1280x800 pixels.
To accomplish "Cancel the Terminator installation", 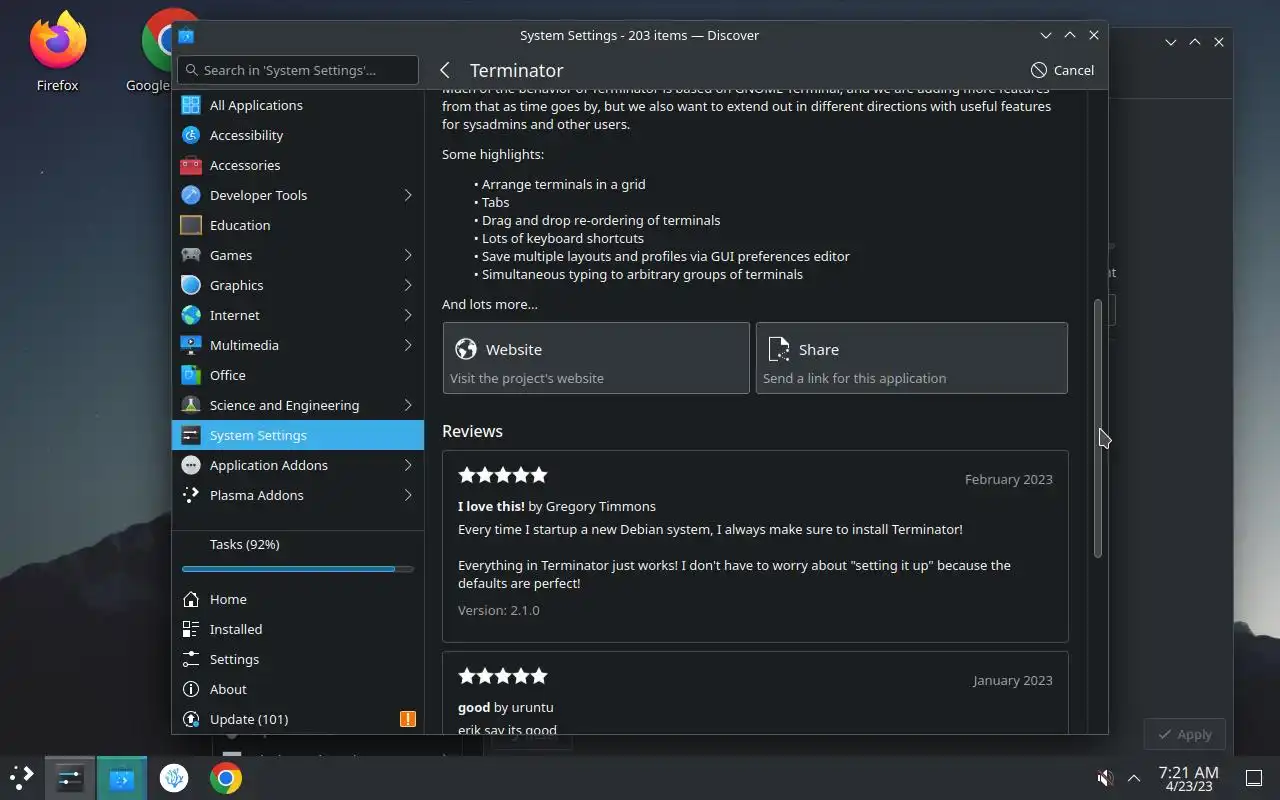I will [1062, 70].
